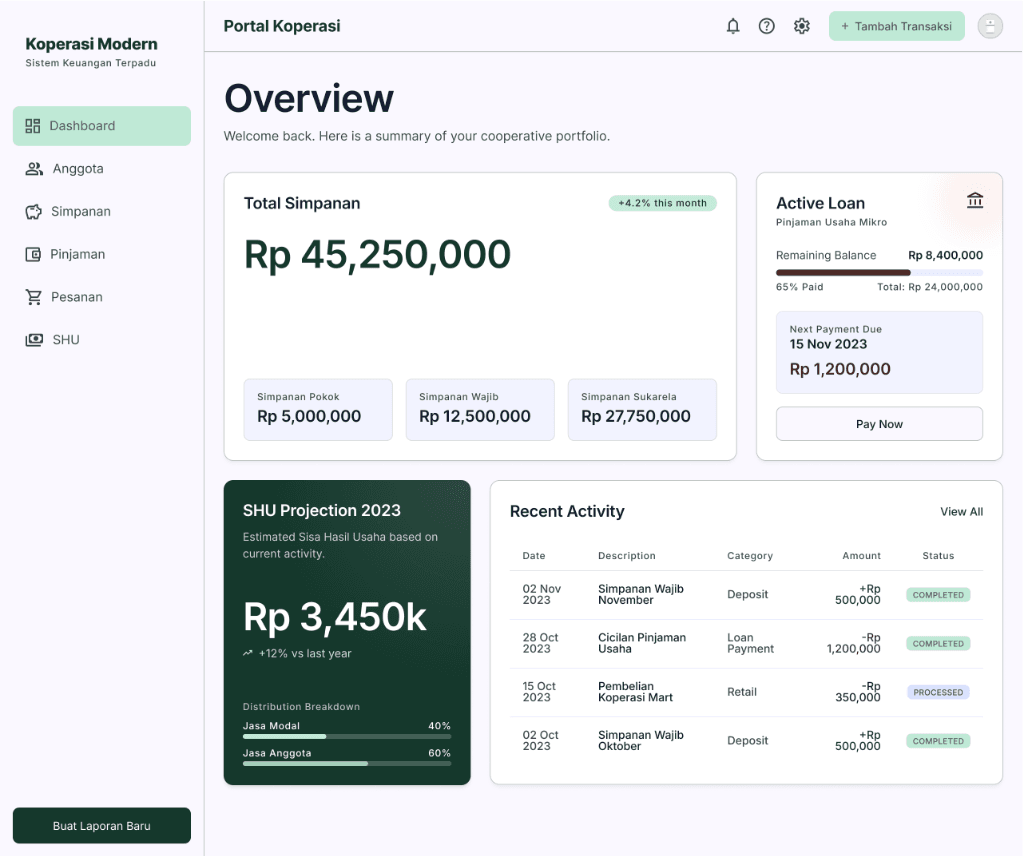1024x856 pixels.
Task: Click the trending up arrow icon near +12%
Action: pyautogui.click(x=248, y=653)
